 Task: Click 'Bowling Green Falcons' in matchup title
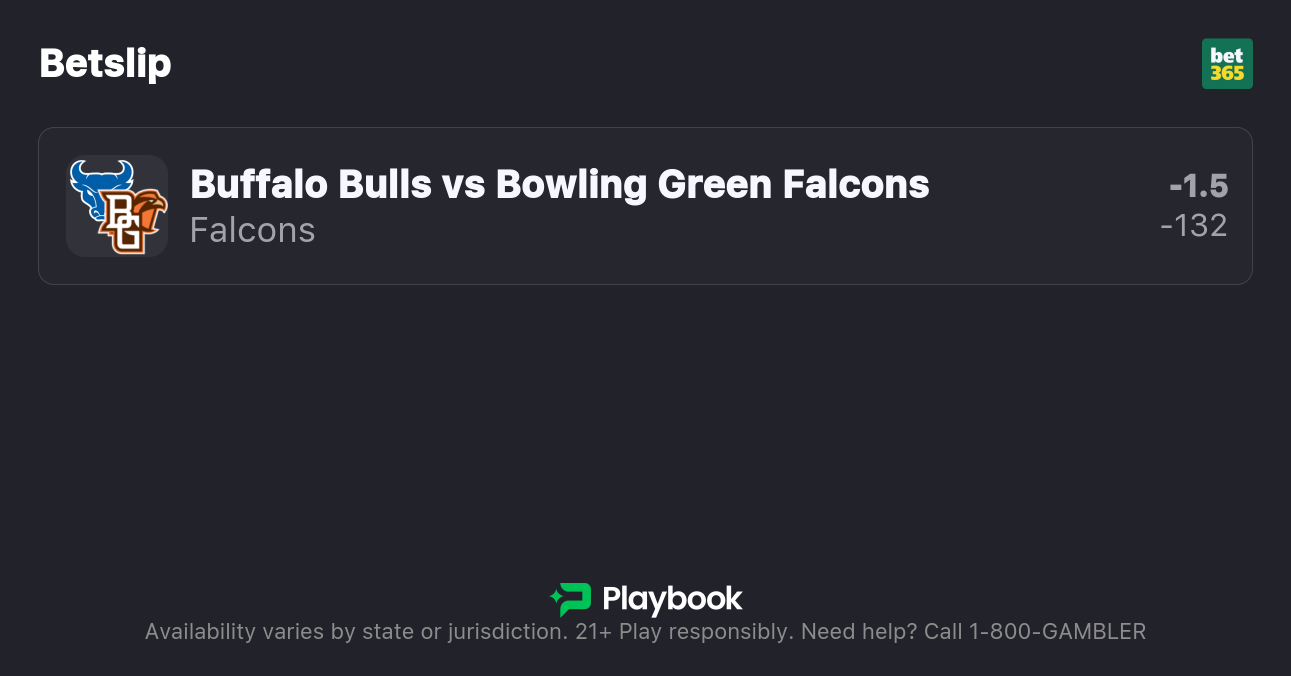click(712, 184)
